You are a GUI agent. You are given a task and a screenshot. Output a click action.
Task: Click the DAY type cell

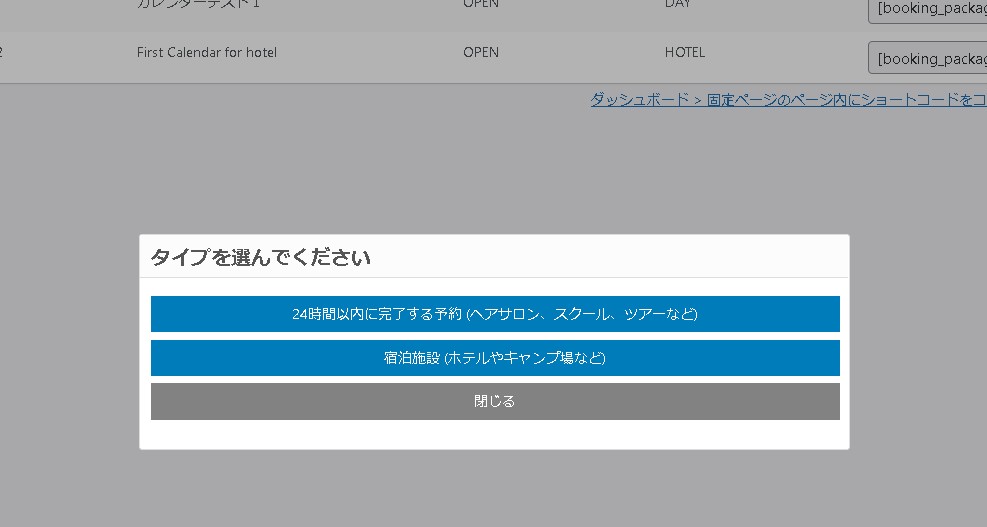pos(677,5)
